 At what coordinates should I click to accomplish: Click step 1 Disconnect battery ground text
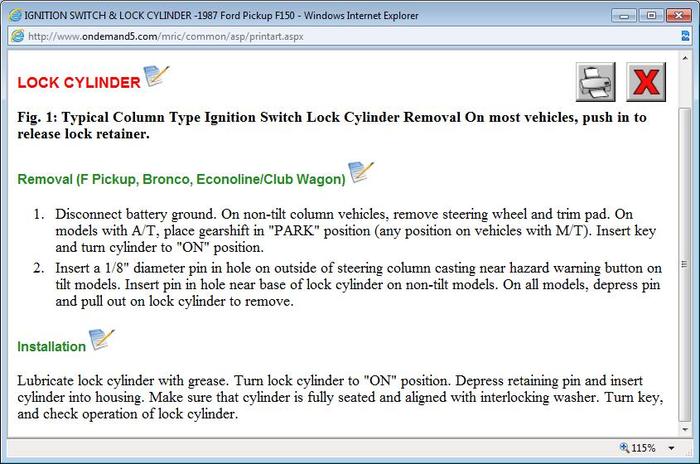point(355,230)
